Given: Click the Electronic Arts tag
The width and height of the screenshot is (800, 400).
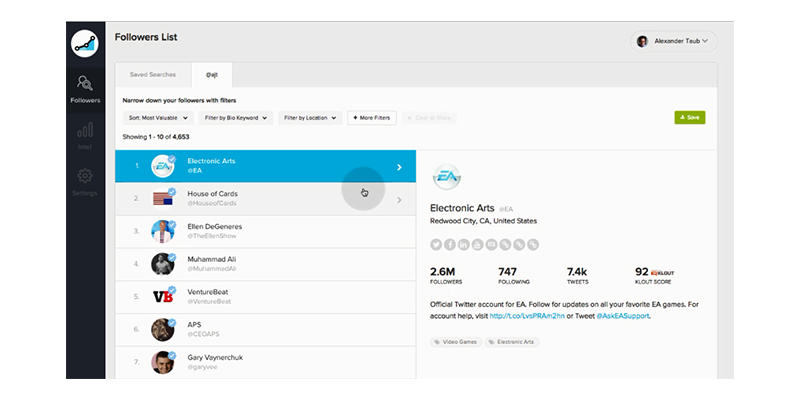Looking at the screenshot, I should pos(512,342).
